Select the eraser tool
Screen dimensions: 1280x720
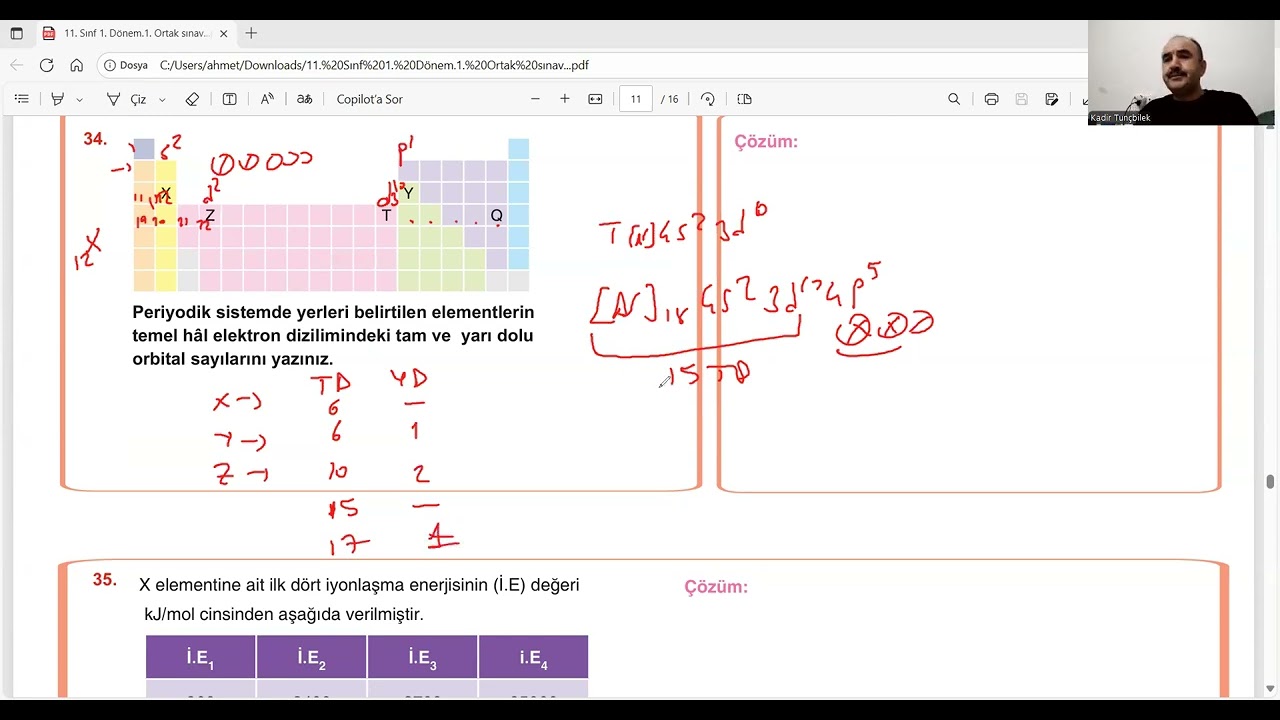point(192,99)
